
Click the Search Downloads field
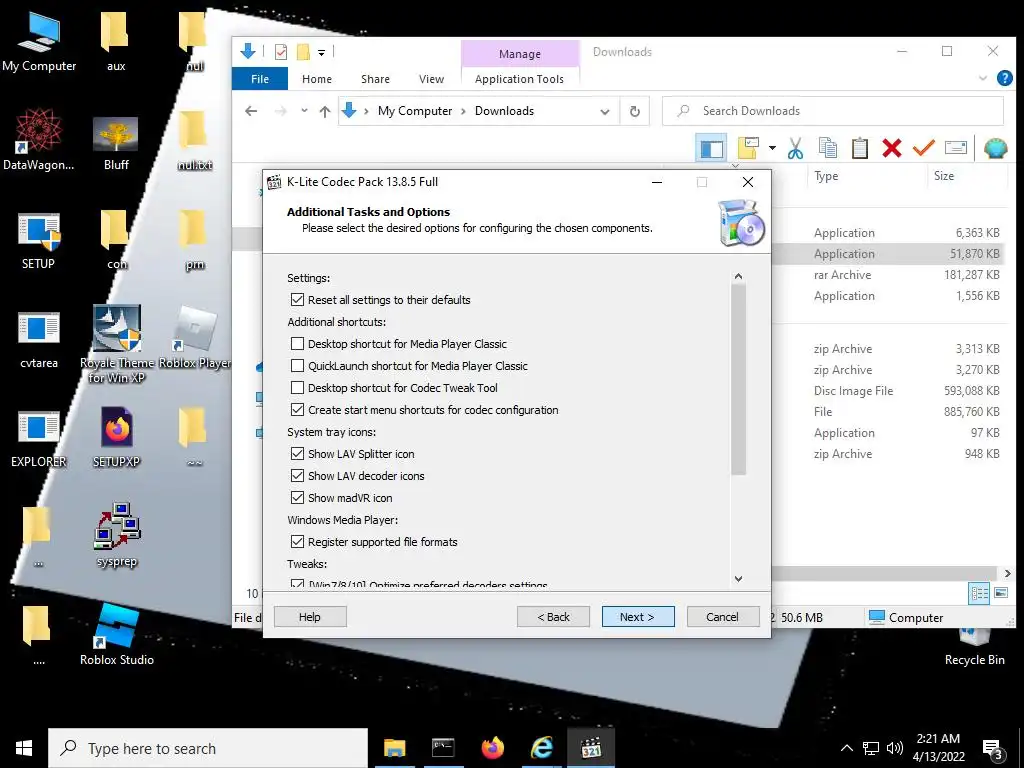click(x=833, y=111)
